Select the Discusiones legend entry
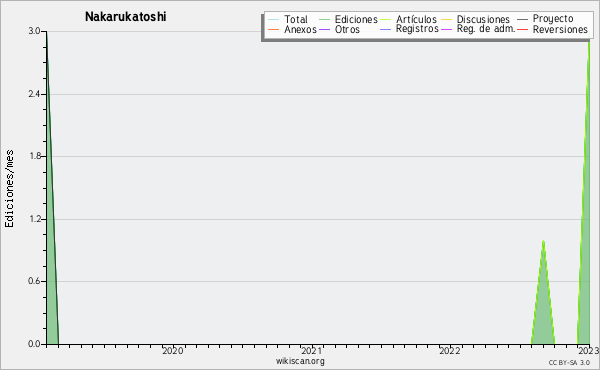Image resolution: width=600 pixels, height=370 pixels. pos(483,19)
